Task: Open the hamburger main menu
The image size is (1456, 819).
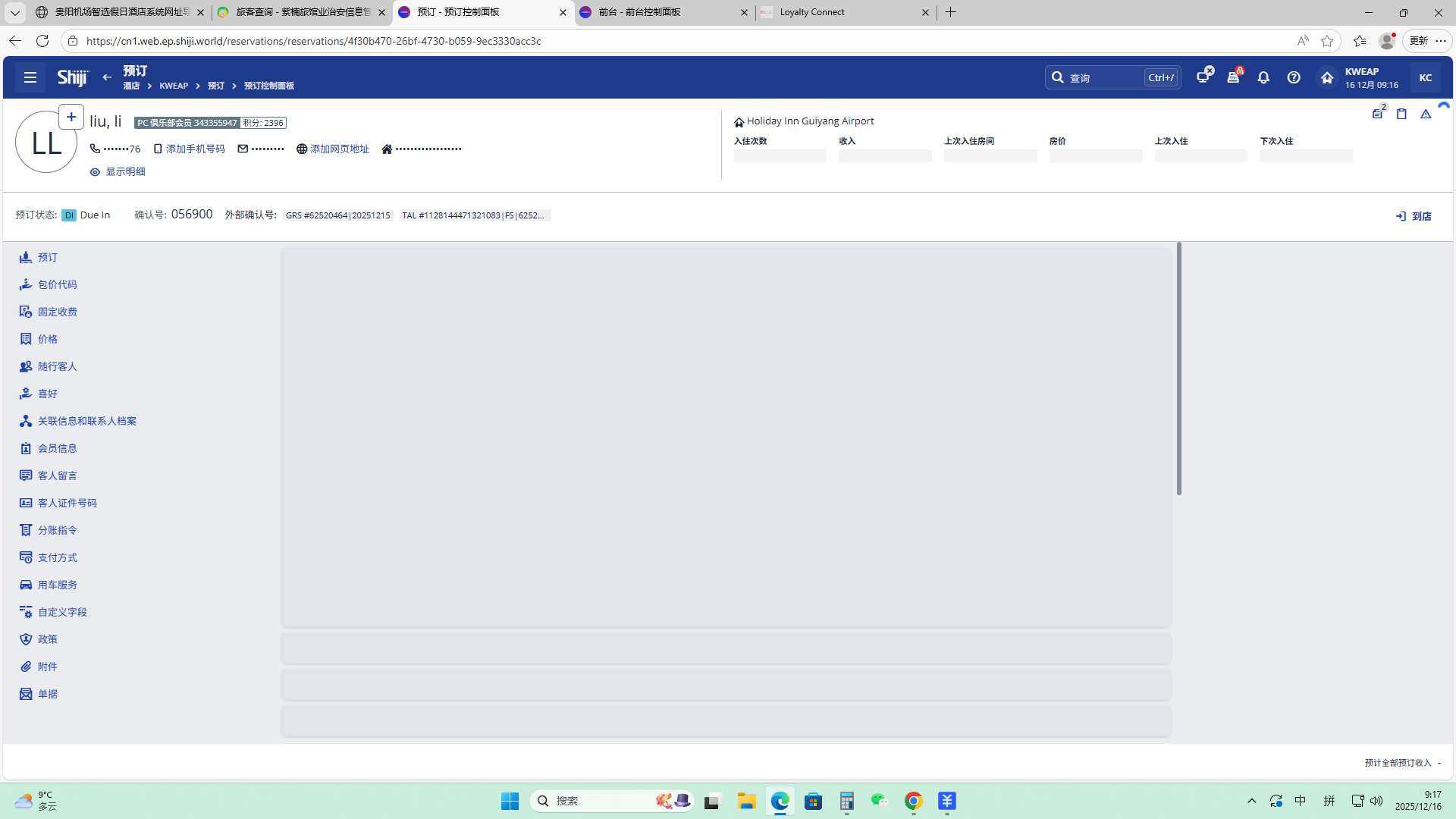Action: (x=30, y=77)
